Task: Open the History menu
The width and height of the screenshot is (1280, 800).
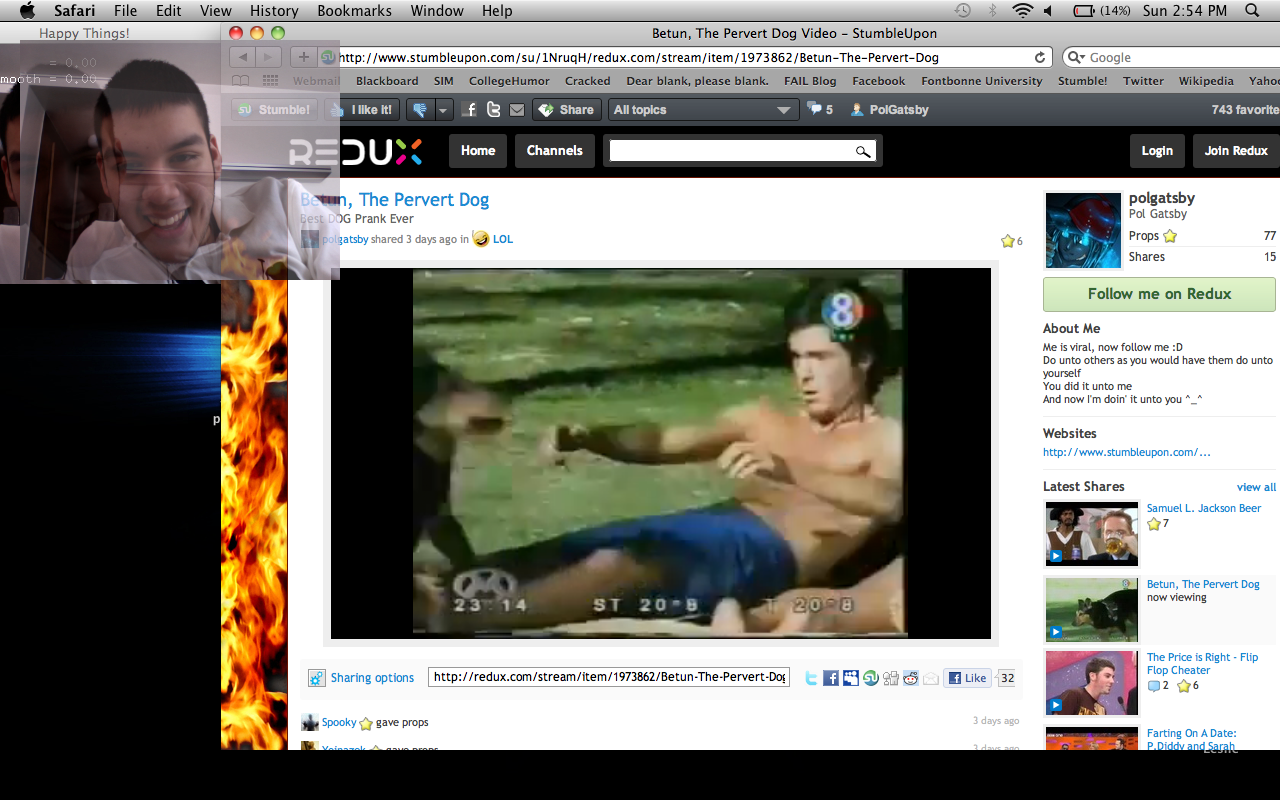Action: [x=274, y=11]
